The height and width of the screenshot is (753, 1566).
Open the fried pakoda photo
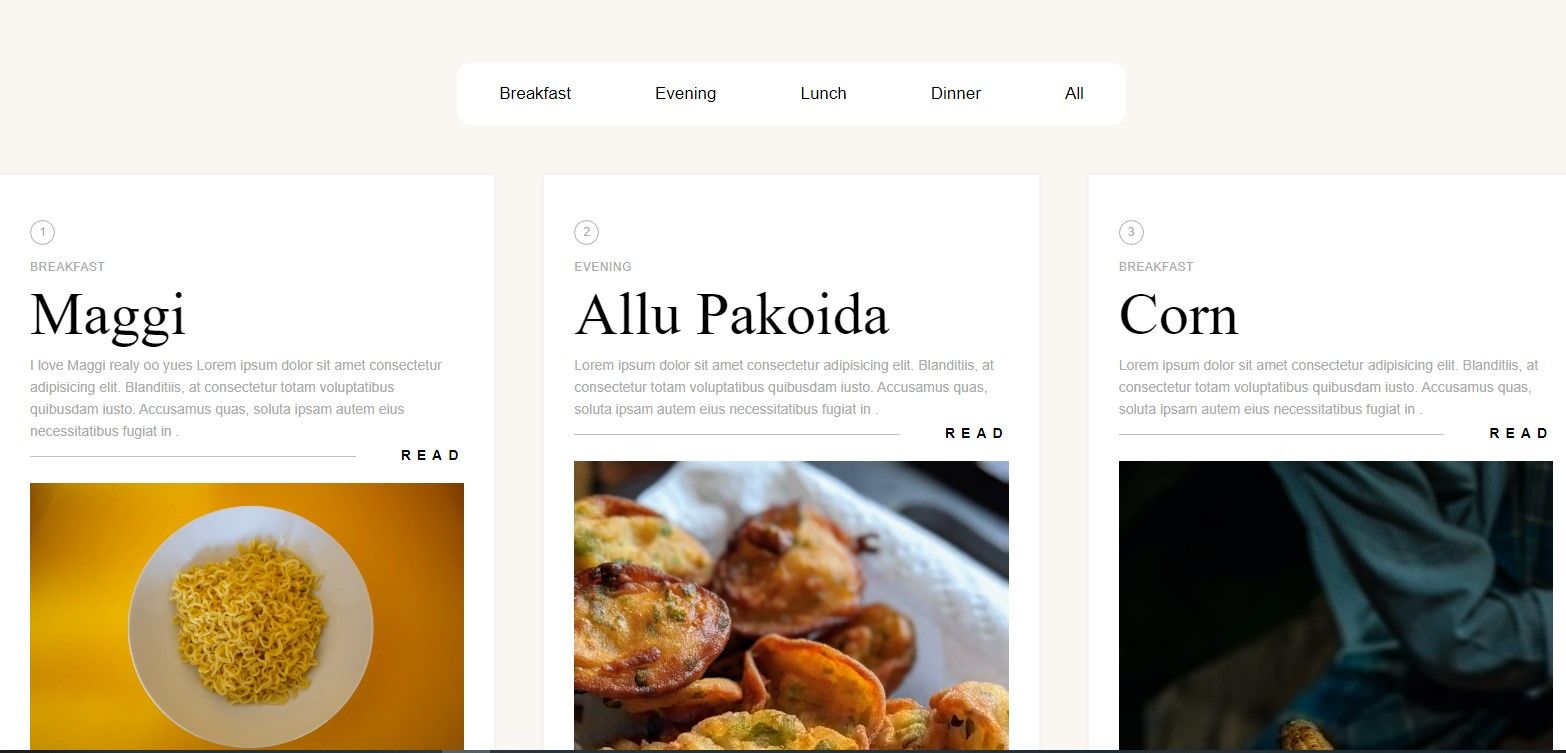pos(791,605)
